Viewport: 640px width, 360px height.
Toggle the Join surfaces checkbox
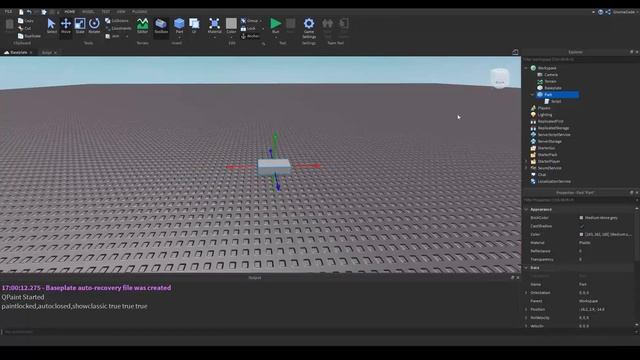[112, 36]
